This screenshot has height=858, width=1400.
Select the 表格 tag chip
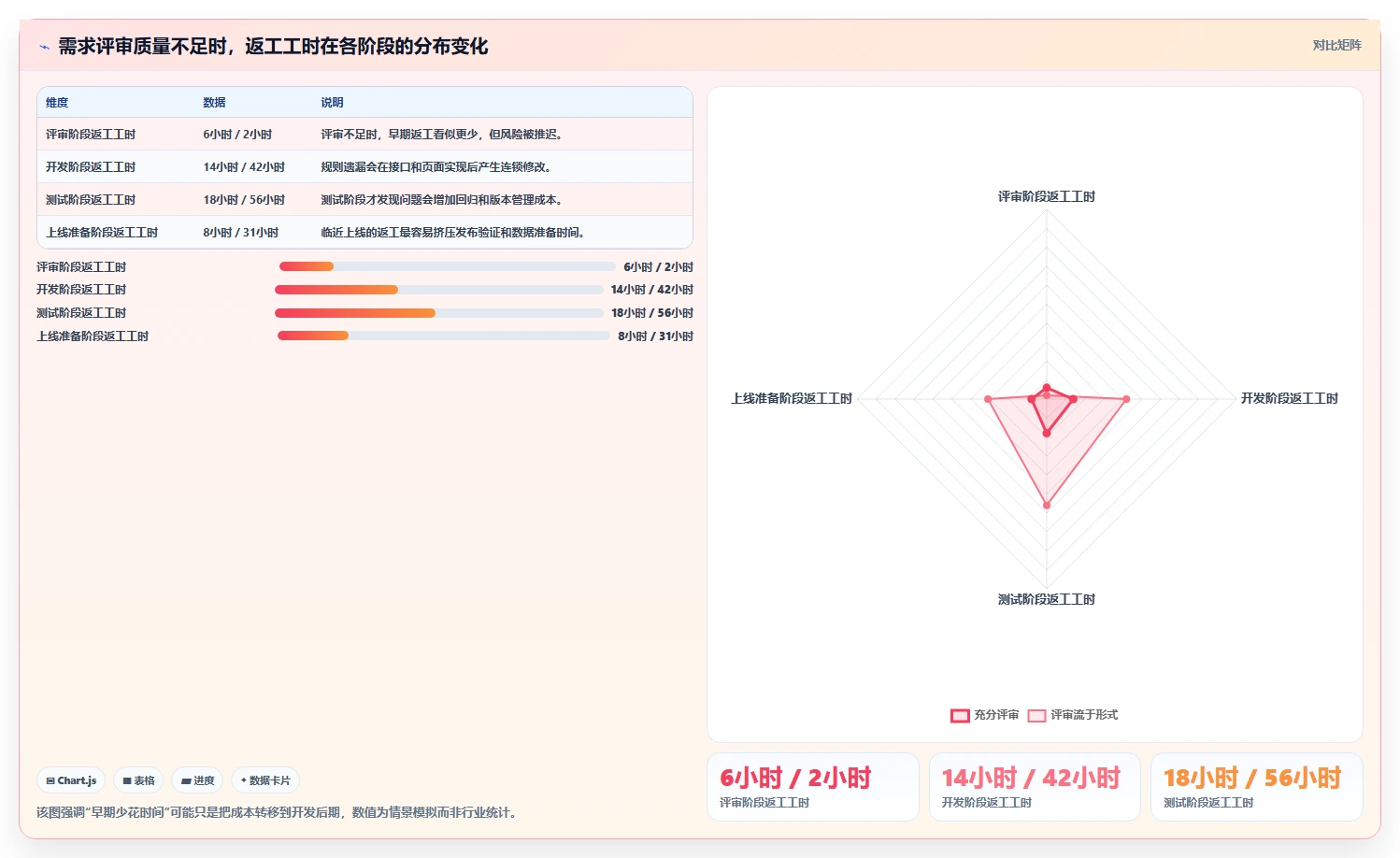pos(138,780)
